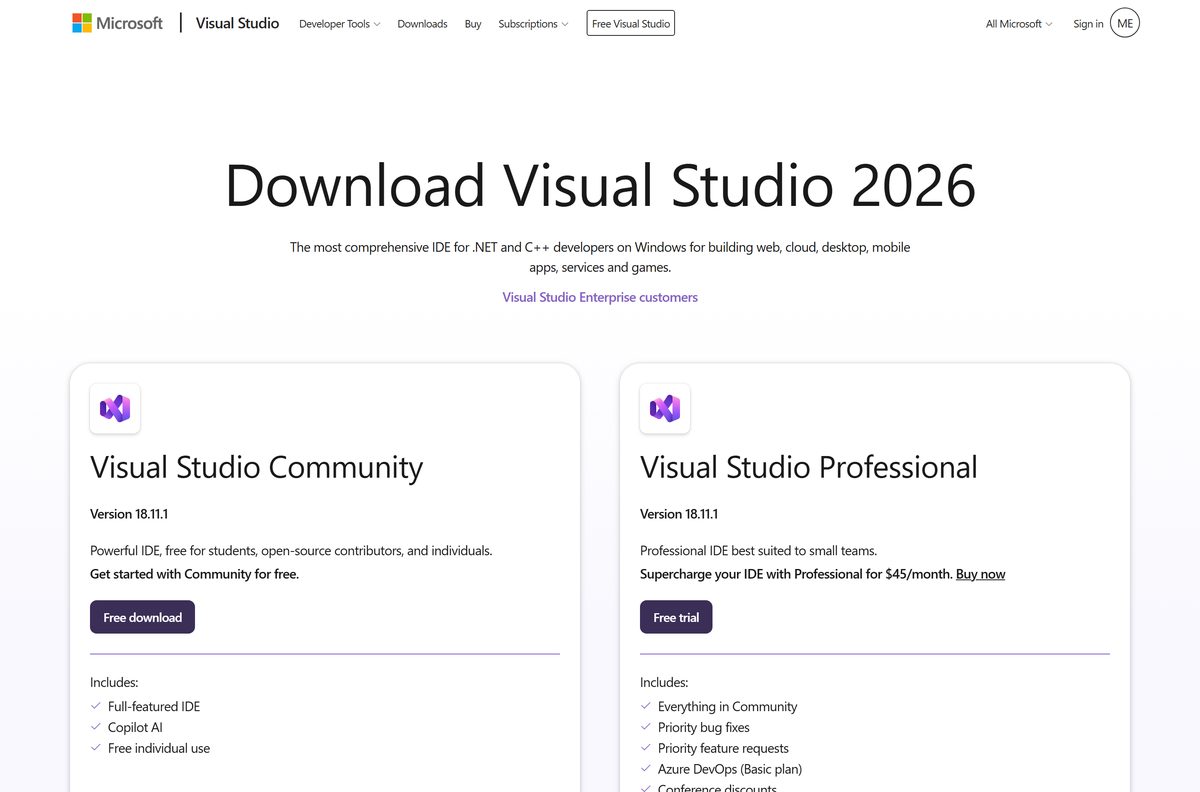Click the checkmark beside Full-featured IDE

(96, 706)
